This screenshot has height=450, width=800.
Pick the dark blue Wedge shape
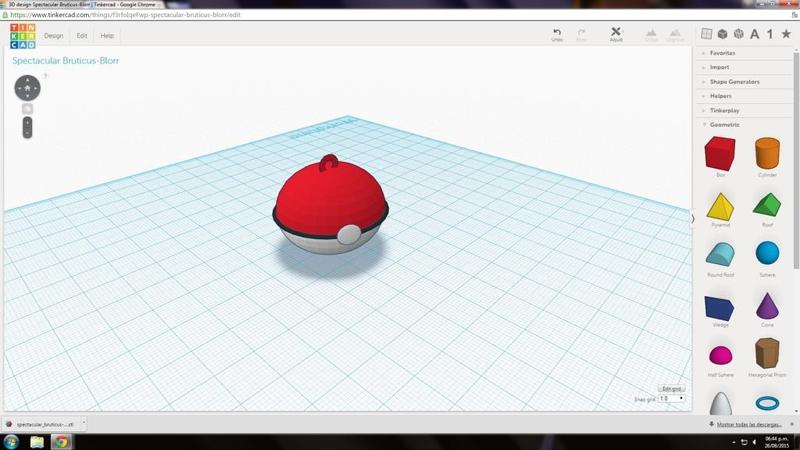(x=719, y=308)
